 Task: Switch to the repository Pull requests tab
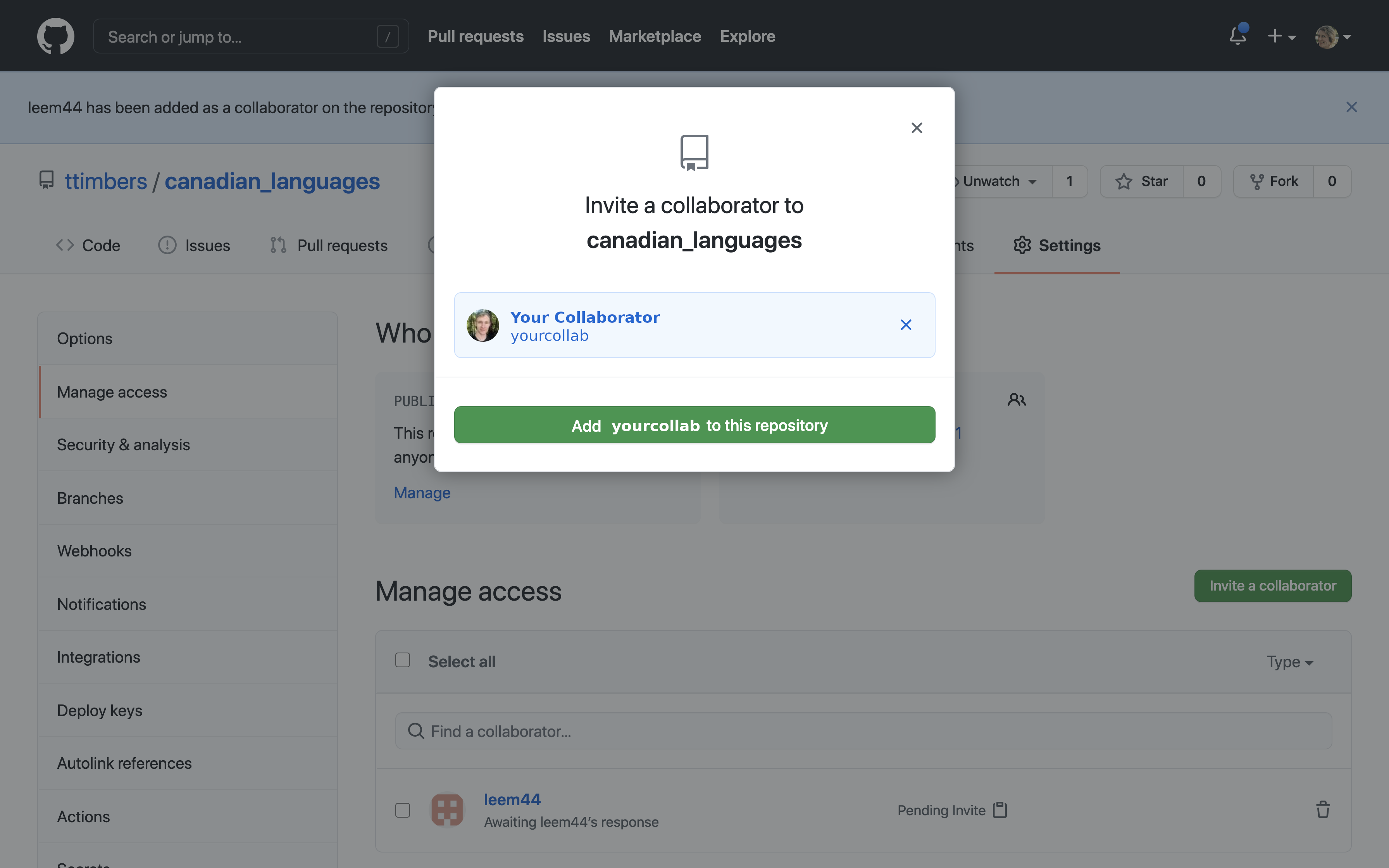tap(329, 245)
